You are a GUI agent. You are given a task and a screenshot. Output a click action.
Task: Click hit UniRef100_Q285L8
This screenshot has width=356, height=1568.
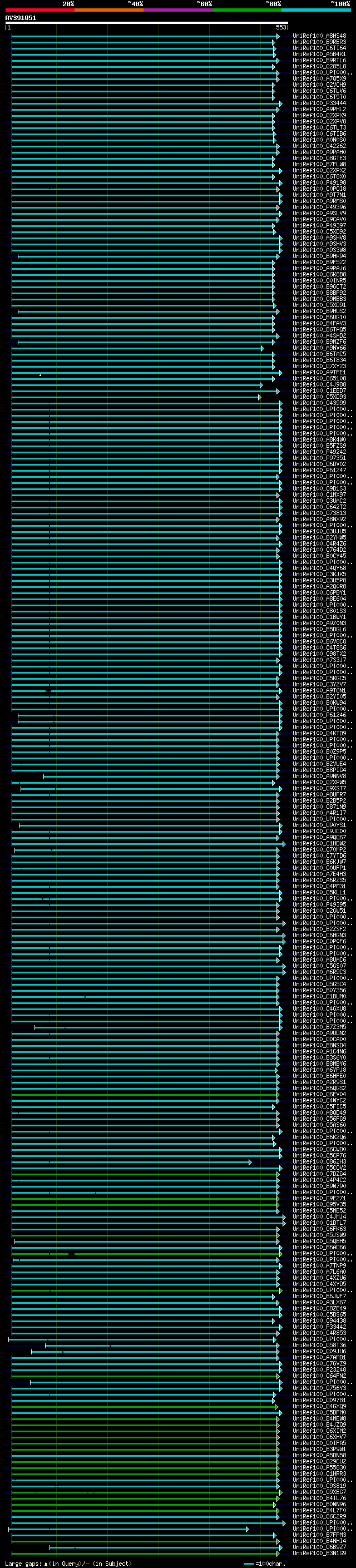(x=319, y=66)
